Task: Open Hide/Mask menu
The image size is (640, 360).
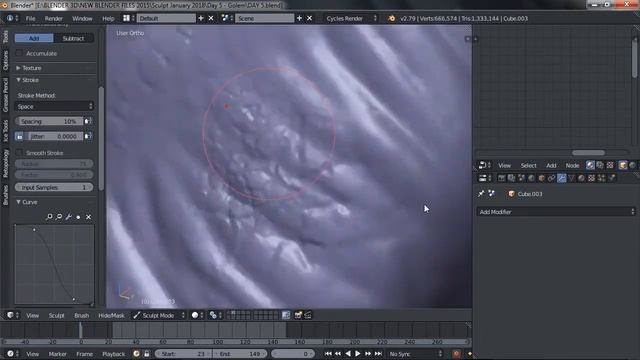Action: point(111,316)
